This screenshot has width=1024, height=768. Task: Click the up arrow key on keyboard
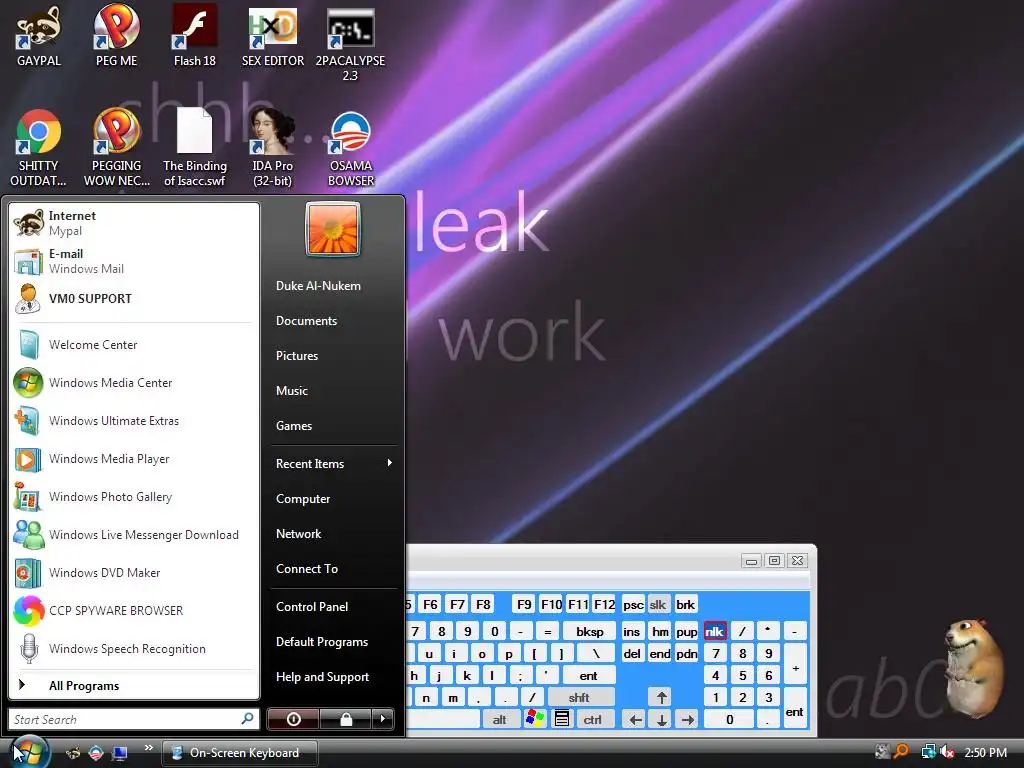(662, 697)
